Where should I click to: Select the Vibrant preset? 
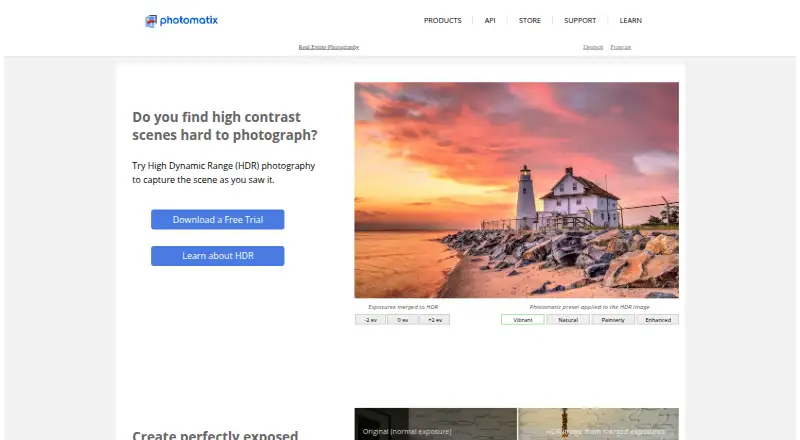pyautogui.click(x=522, y=320)
